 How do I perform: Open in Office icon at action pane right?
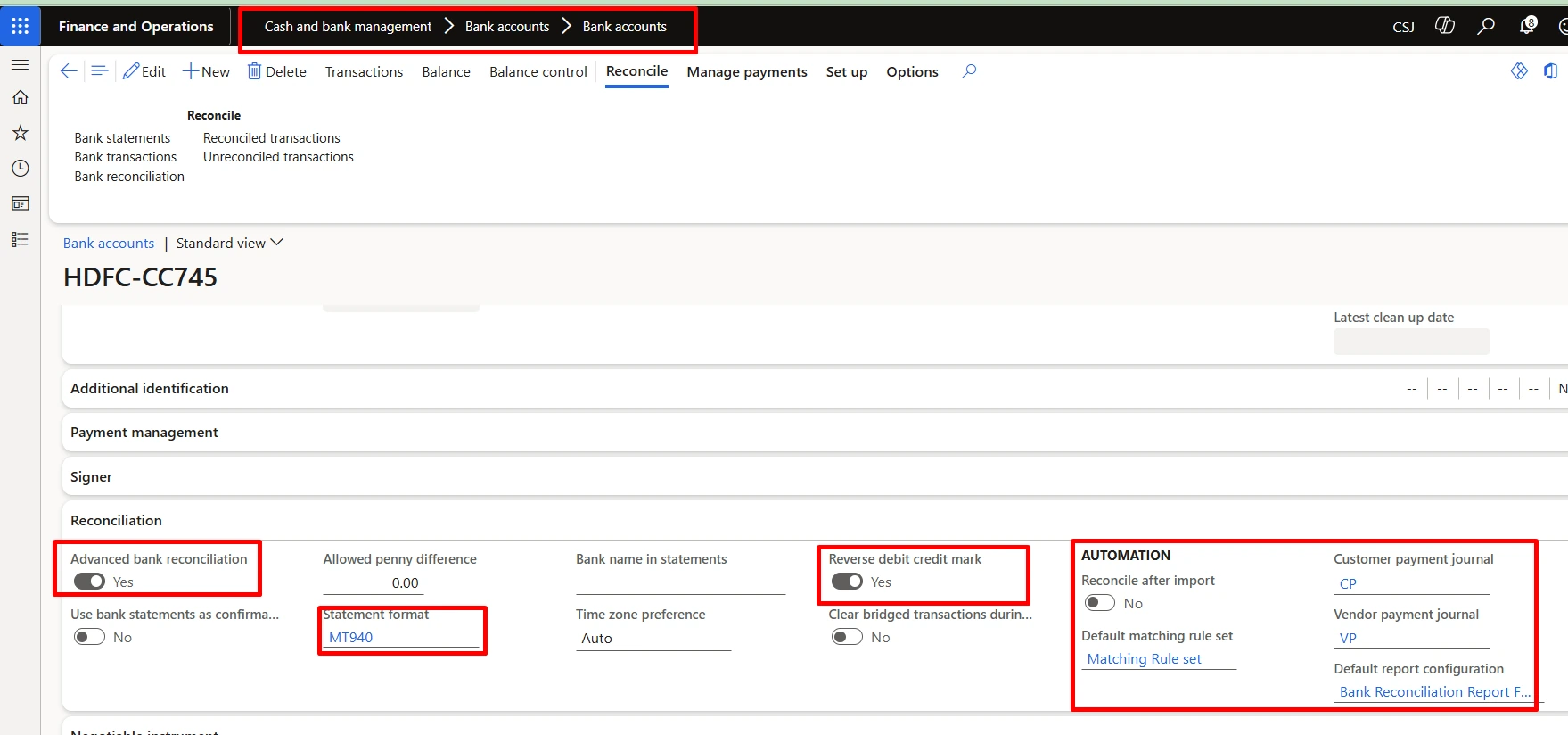pyautogui.click(x=1551, y=70)
